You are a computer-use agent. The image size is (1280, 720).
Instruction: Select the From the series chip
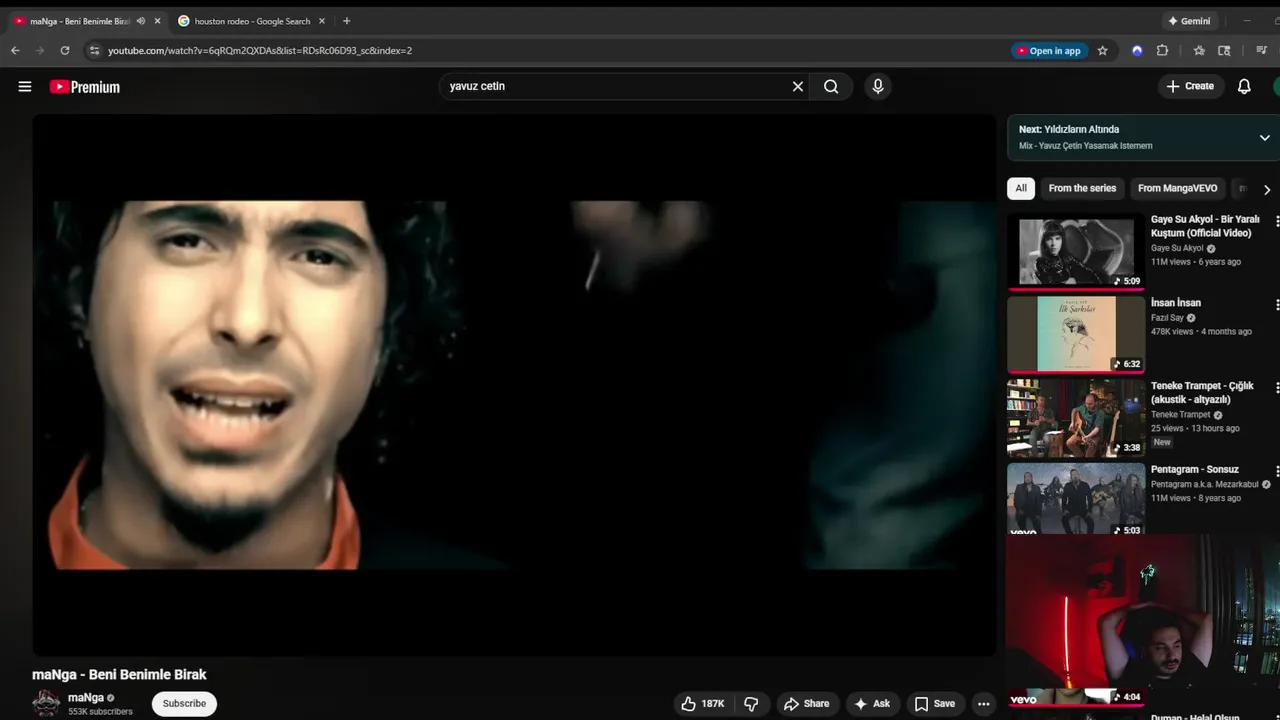pyautogui.click(x=1082, y=188)
